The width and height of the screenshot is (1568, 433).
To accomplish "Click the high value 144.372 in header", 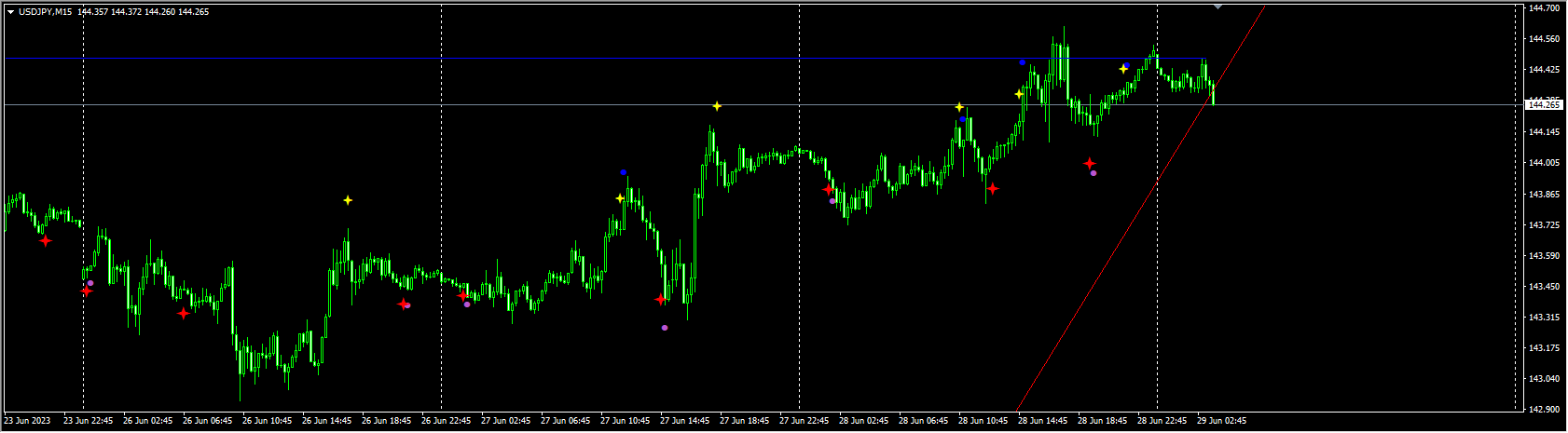I will 128,12.
